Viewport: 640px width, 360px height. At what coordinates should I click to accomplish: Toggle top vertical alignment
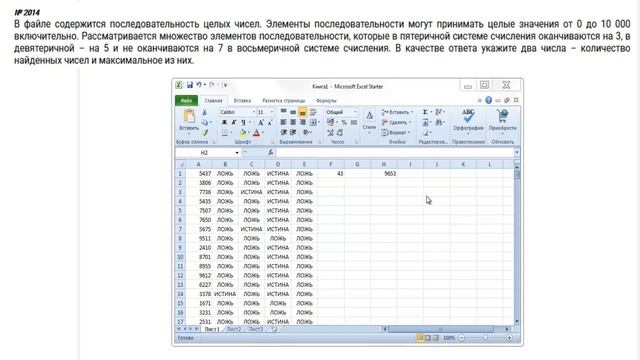coord(283,112)
